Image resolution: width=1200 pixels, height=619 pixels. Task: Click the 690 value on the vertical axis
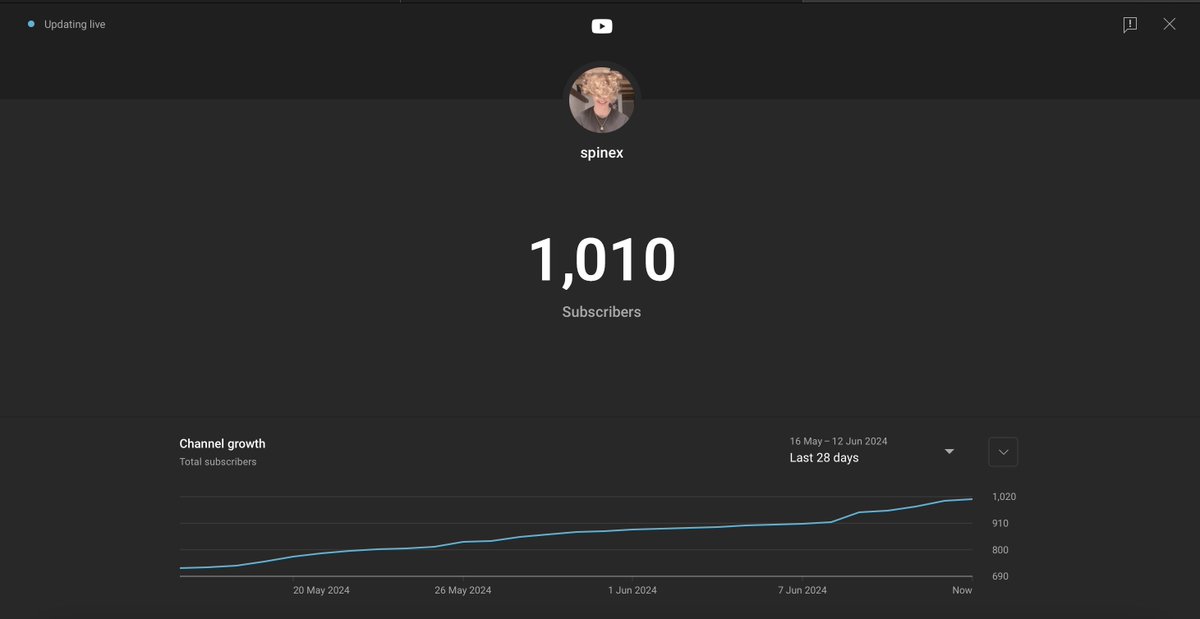coord(999,575)
